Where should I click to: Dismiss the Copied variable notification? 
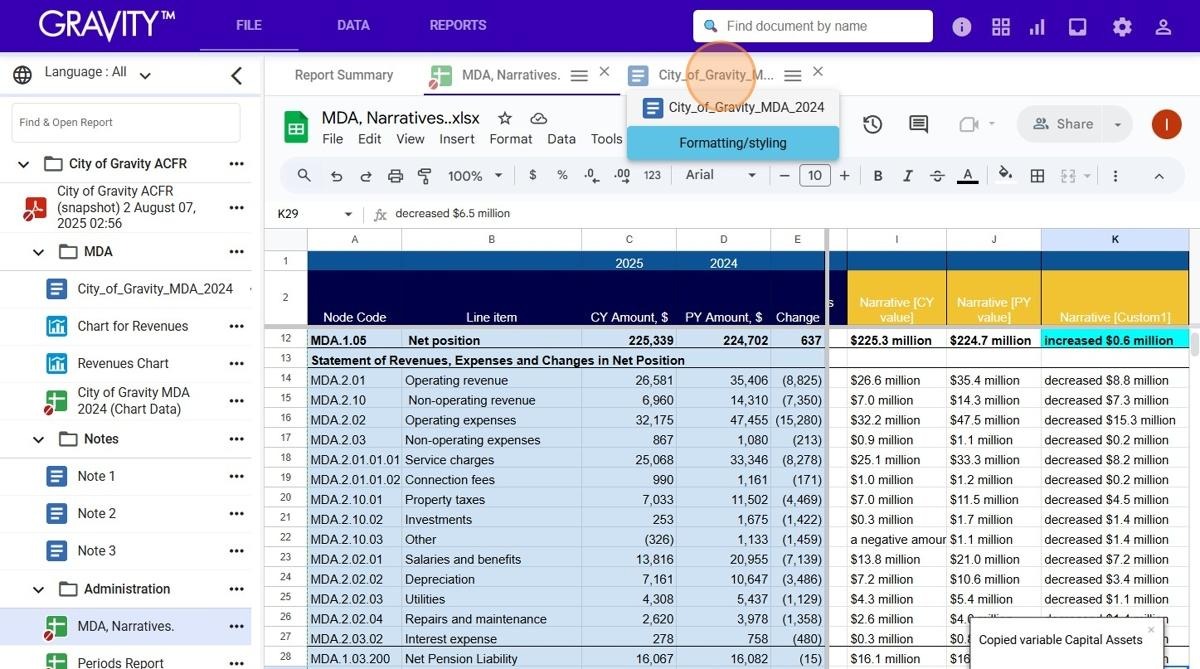point(1151,629)
